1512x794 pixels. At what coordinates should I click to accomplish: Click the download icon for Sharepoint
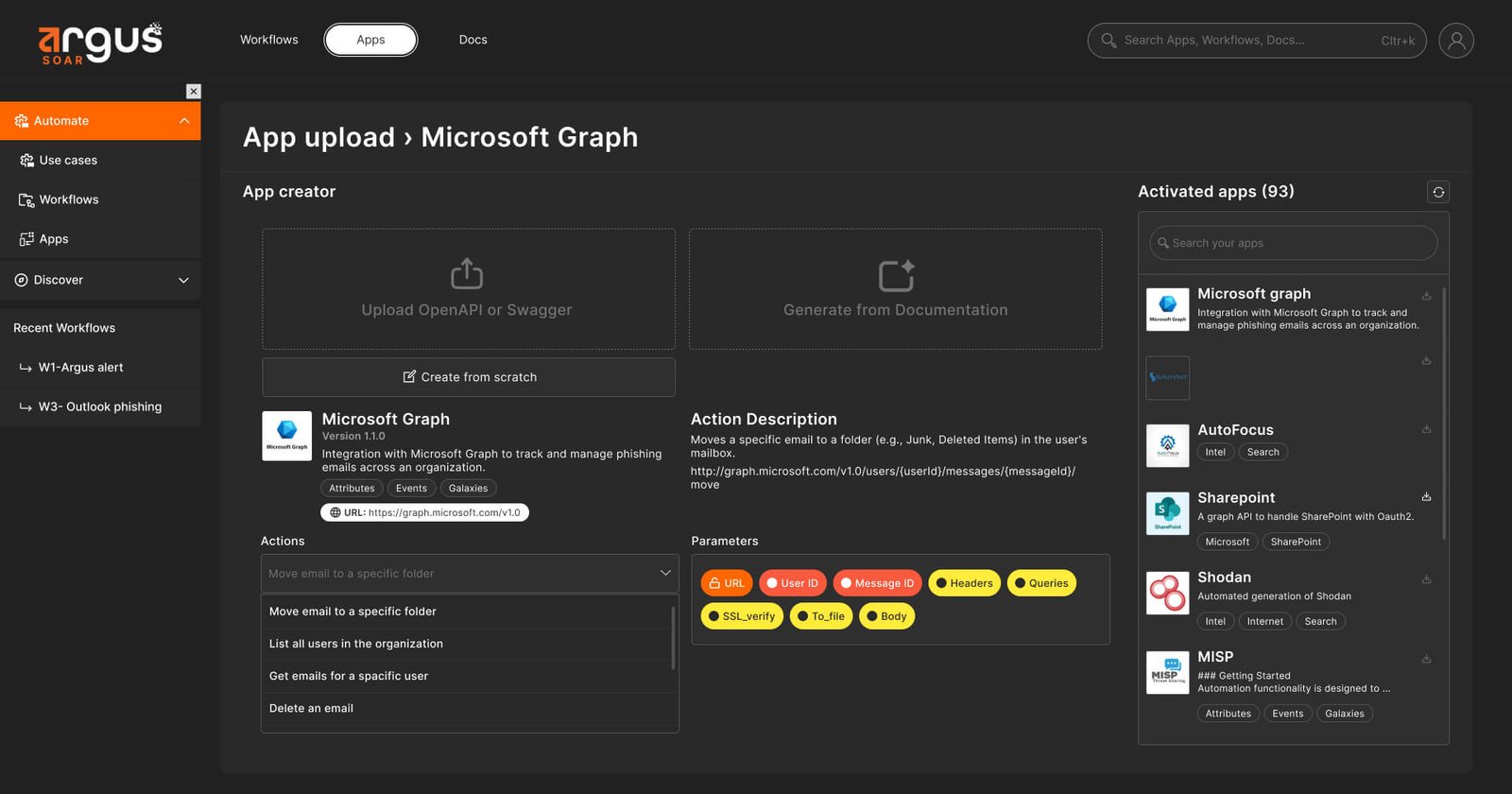(x=1427, y=497)
